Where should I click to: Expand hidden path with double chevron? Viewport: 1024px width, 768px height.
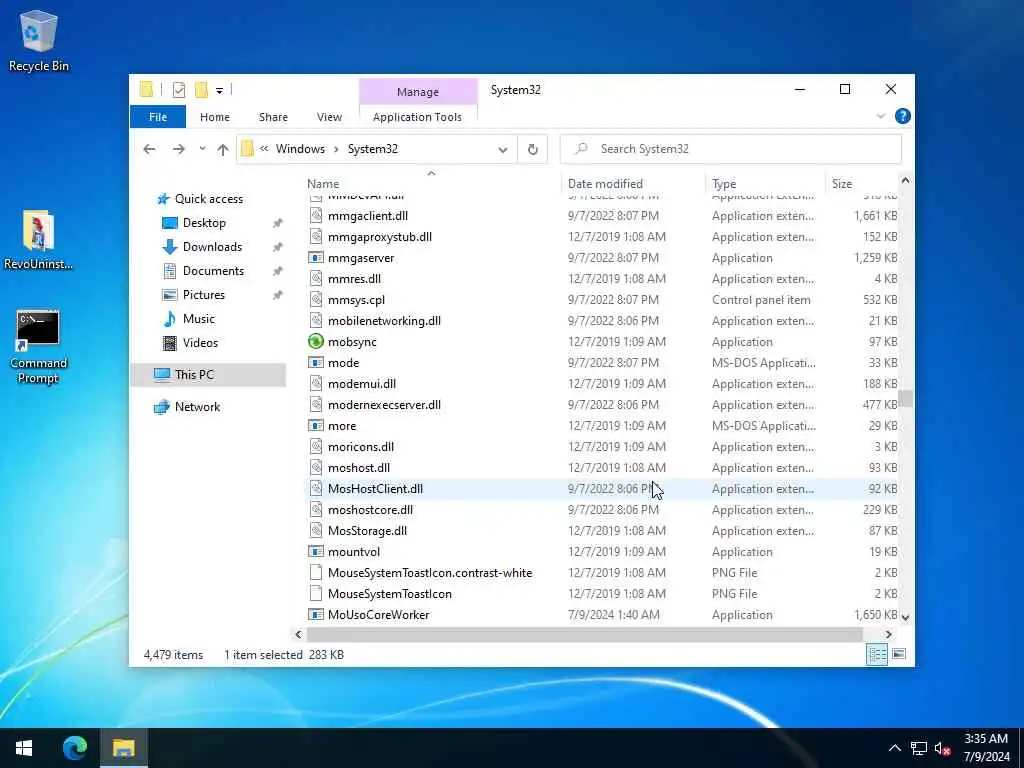pos(264,149)
